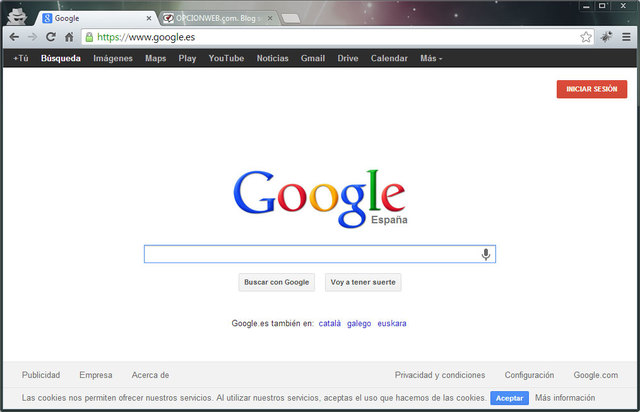Image resolution: width=640 pixels, height=412 pixels.
Task: Click Voy a tener suerte button
Action: [363, 282]
